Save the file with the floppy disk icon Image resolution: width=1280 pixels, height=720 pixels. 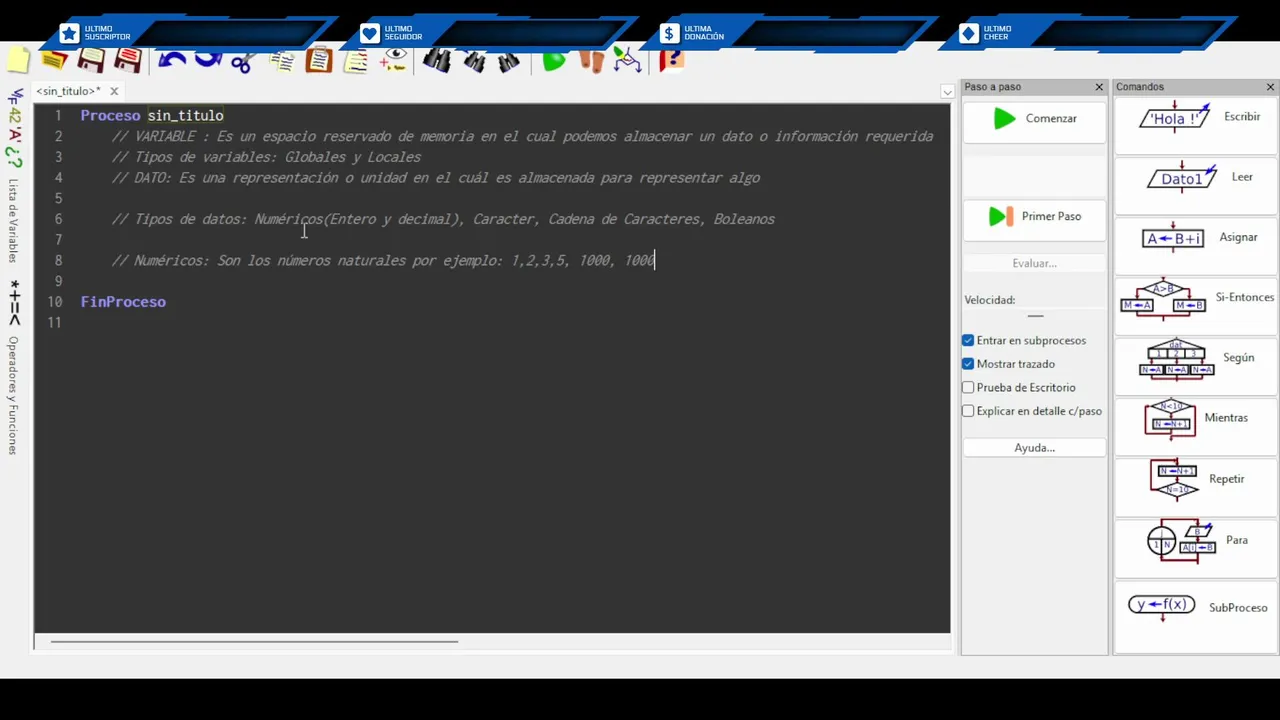point(91,60)
